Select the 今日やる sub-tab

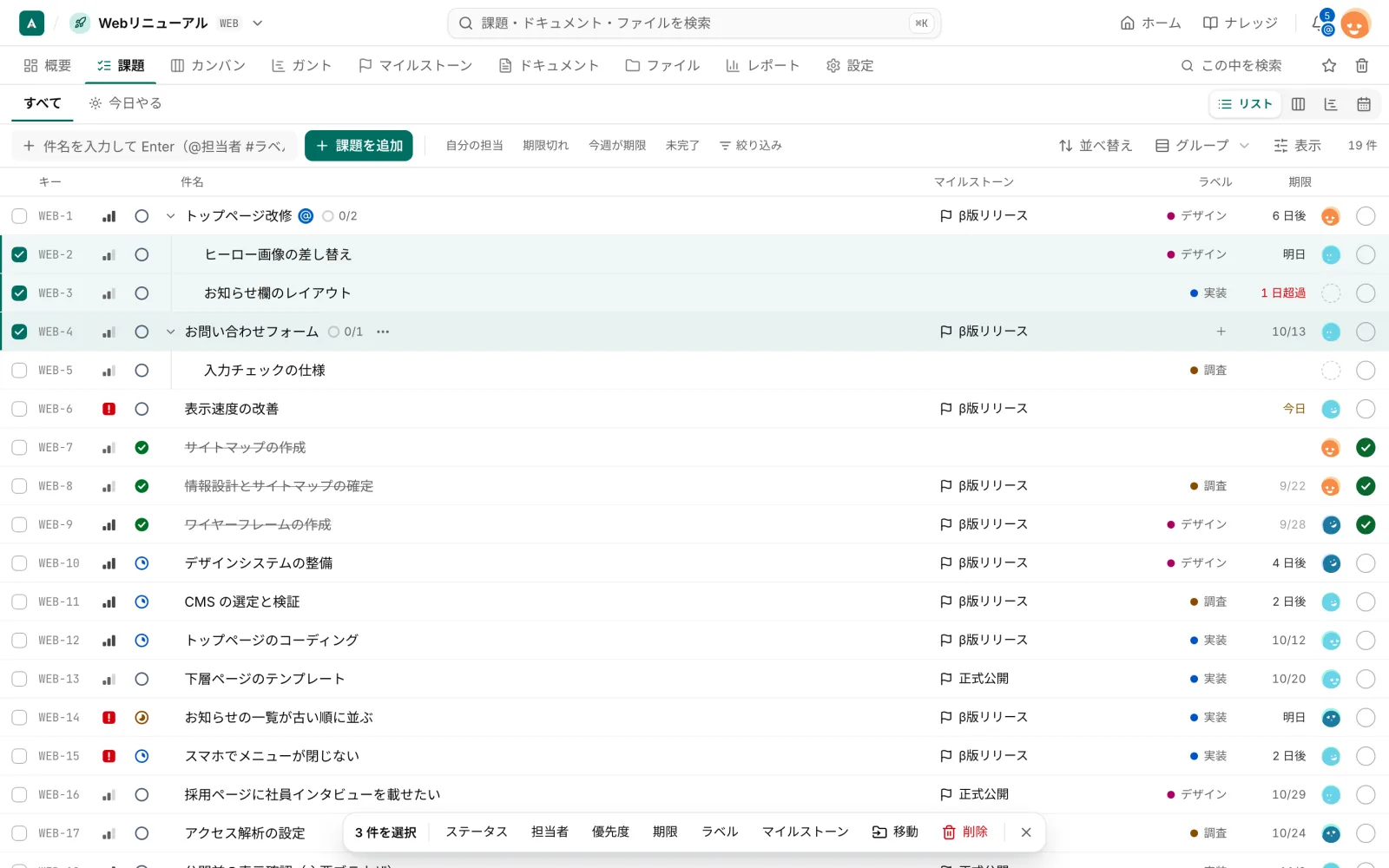pyautogui.click(x=125, y=103)
